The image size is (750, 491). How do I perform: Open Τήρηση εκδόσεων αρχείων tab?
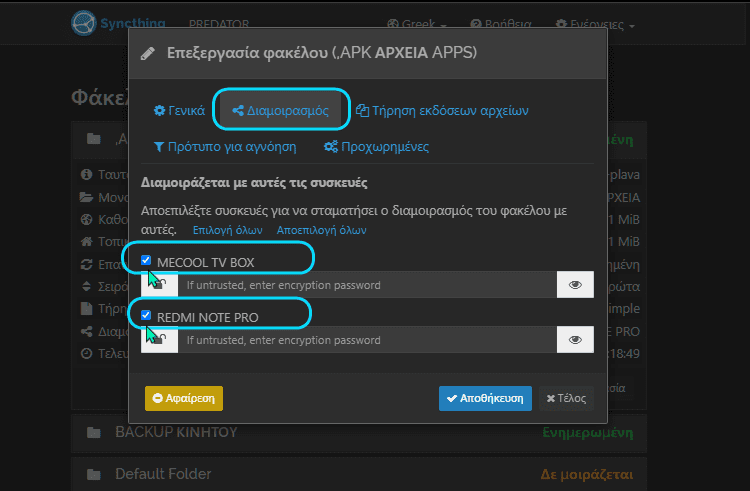click(442, 110)
